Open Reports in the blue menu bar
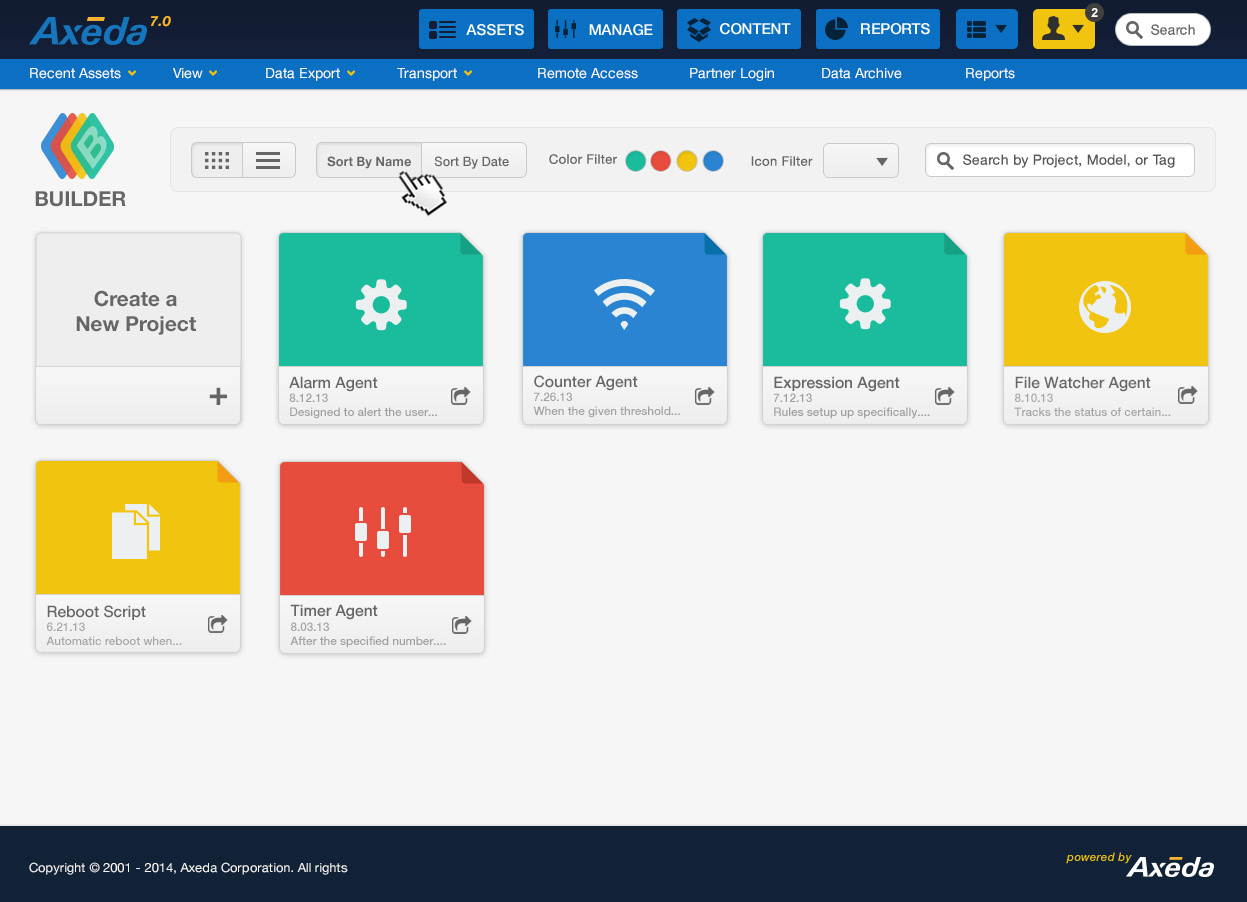The height and width of the screenshot is (902, 1247). tap(990, 73)
